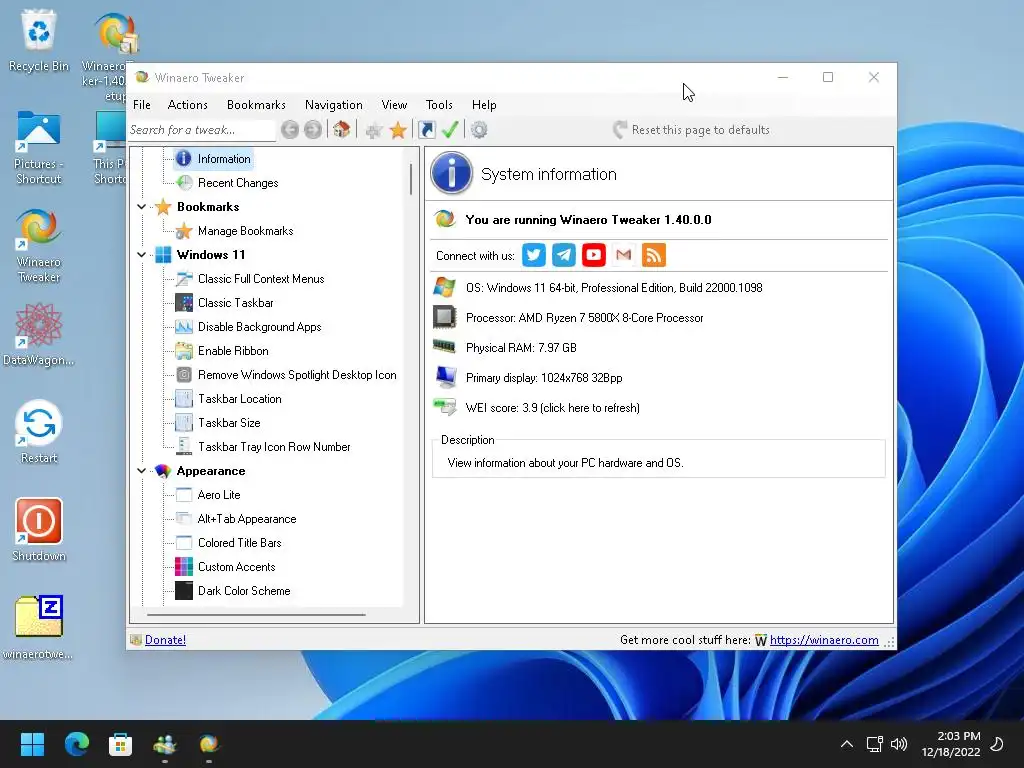Image resolution: width=1024 pixels, height=768 pixels.
Task: Open the Actions menu
Action: click(x=187, y=104)
